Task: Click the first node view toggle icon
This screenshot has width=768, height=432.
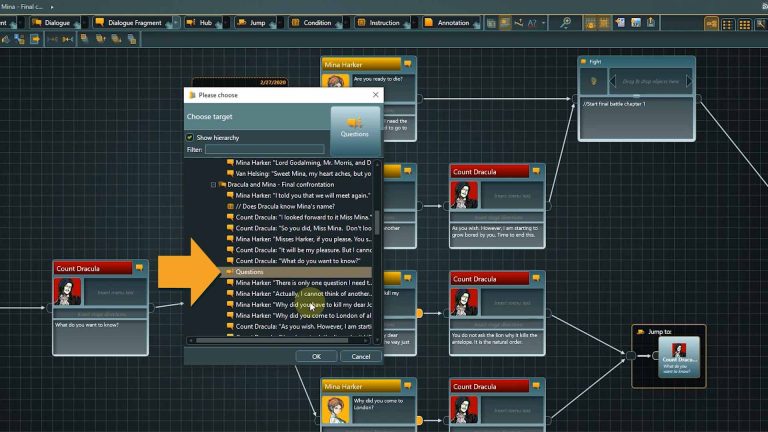Action: tap(491, 23)
